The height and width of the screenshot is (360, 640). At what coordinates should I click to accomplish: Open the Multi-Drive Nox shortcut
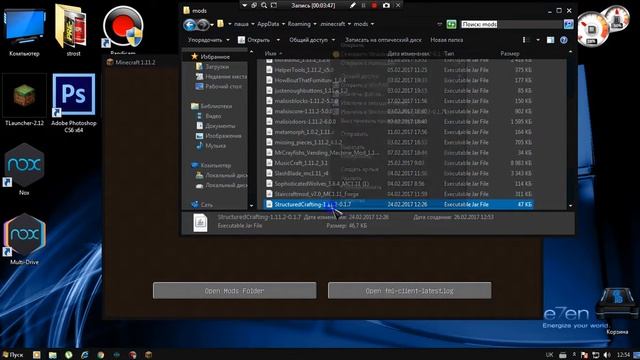point(24,239)
